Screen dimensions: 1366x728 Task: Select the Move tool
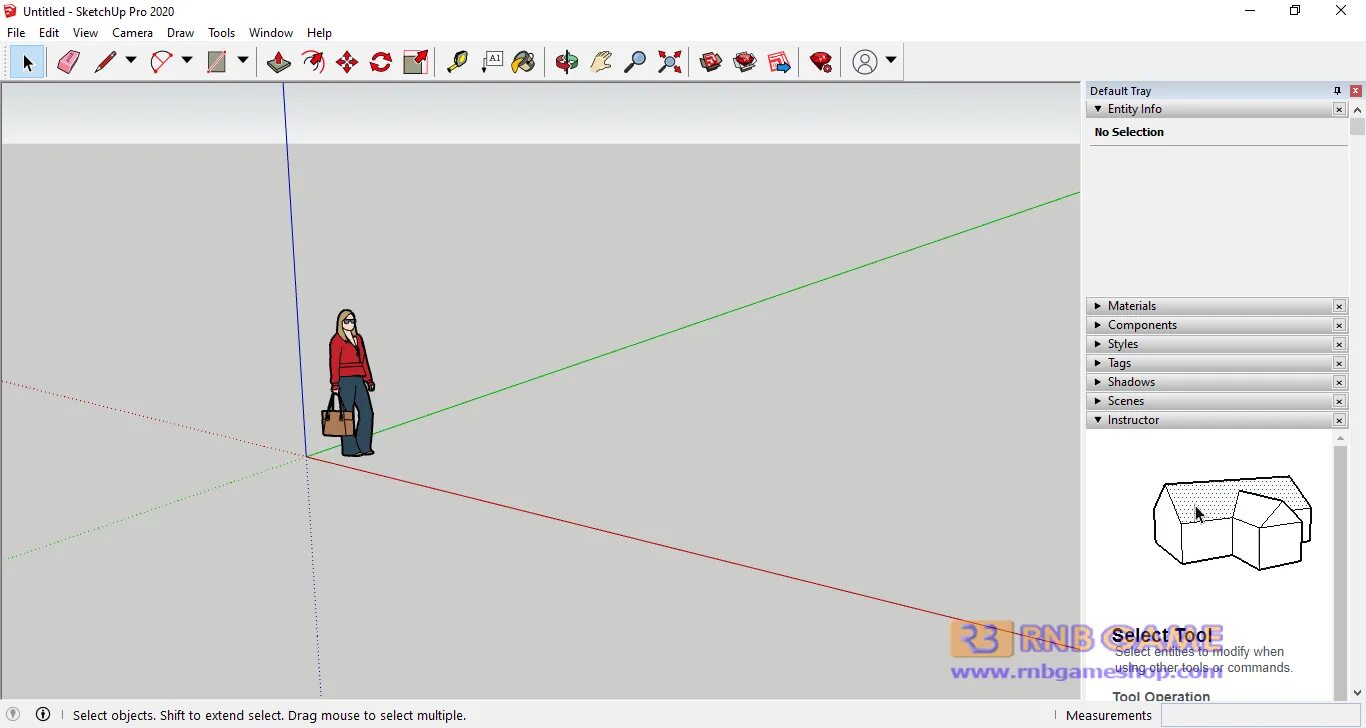346,62
